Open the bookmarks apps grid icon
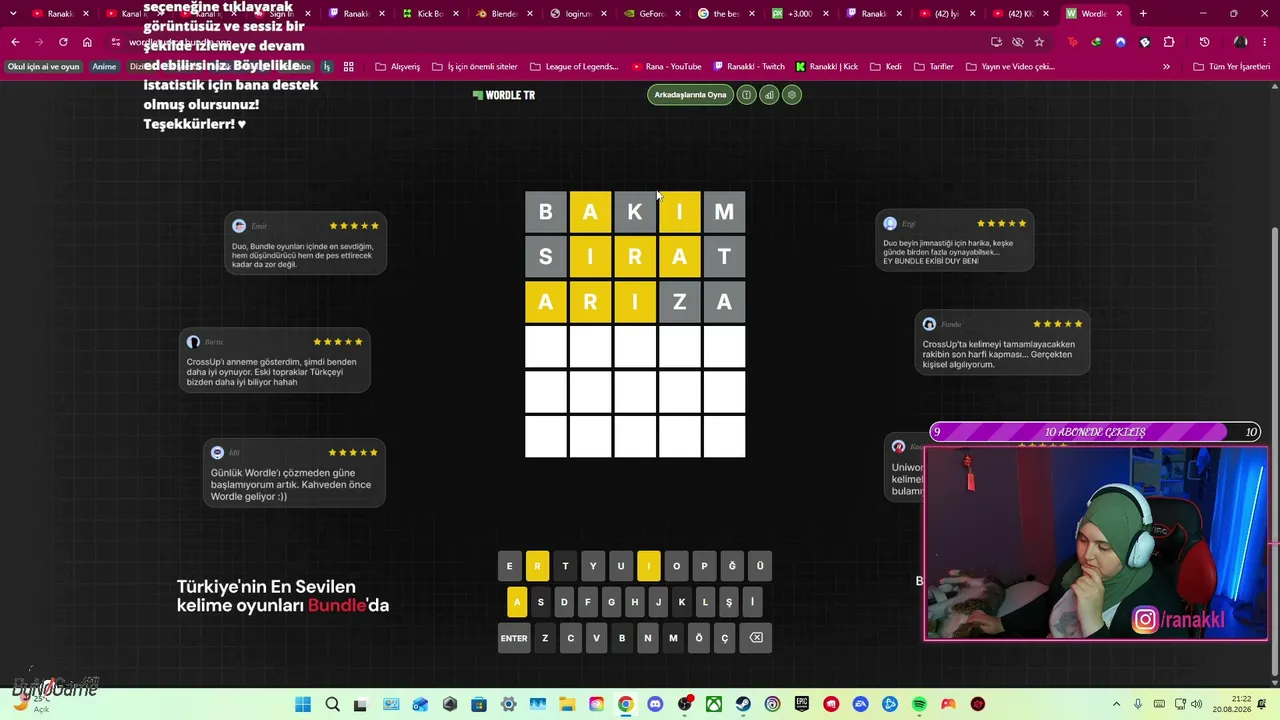The width and height of the screenshot is (1280, 720). [x=348, y=67]
